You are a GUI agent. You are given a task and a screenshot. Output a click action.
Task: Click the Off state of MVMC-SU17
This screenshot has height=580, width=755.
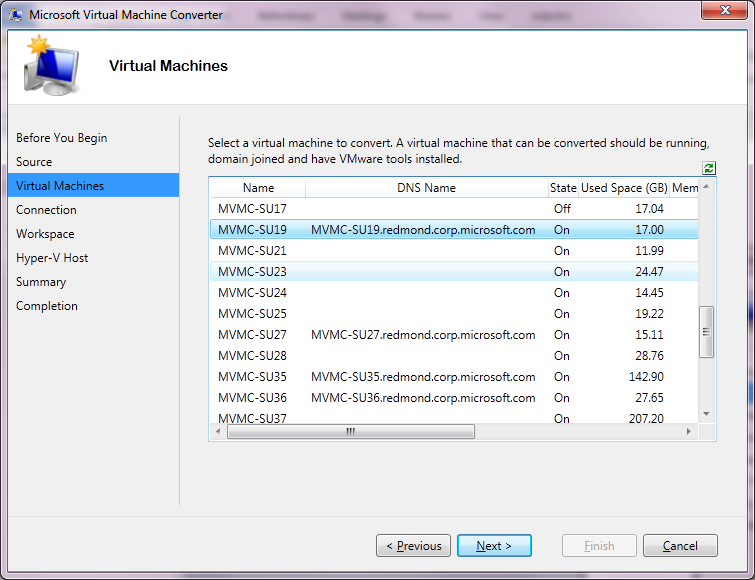pos(562,209)
